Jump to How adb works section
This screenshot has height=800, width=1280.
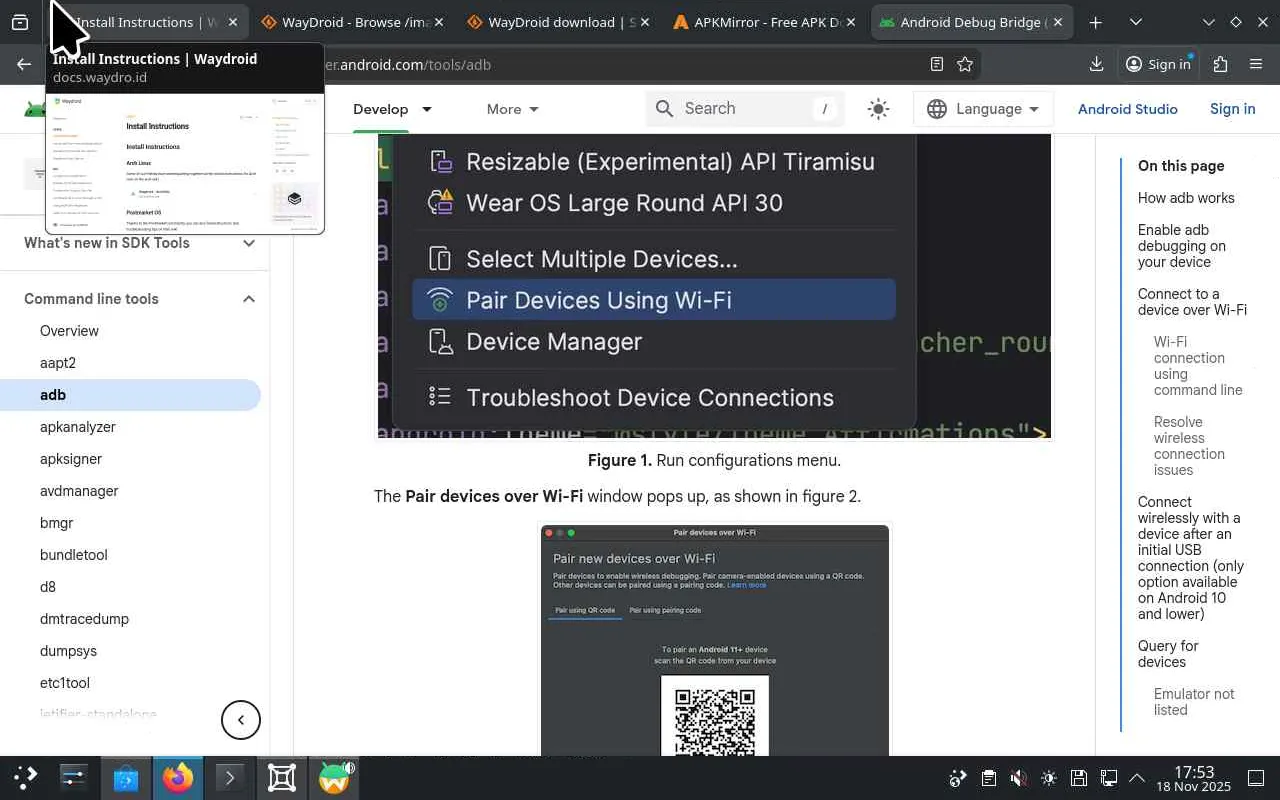(1186, 198)
